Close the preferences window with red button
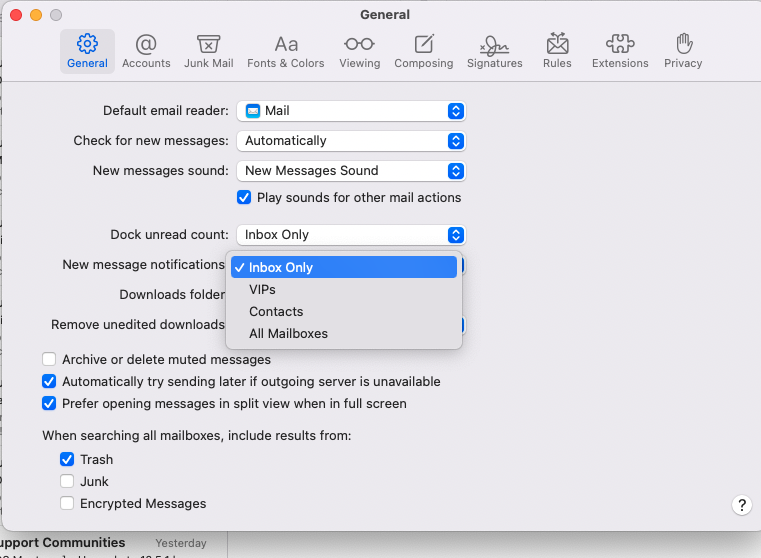Screen dimensions: 761x558 [x=16, y=15]
